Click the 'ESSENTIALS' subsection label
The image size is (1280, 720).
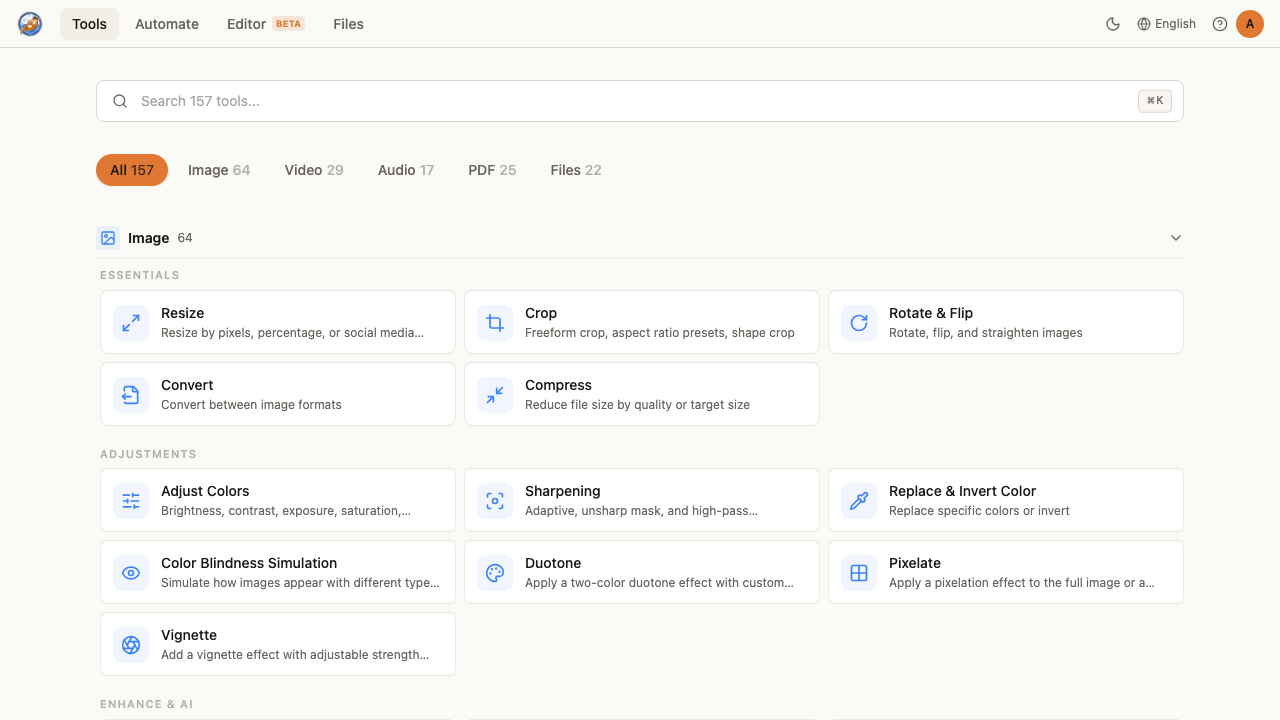click(140, 275)
